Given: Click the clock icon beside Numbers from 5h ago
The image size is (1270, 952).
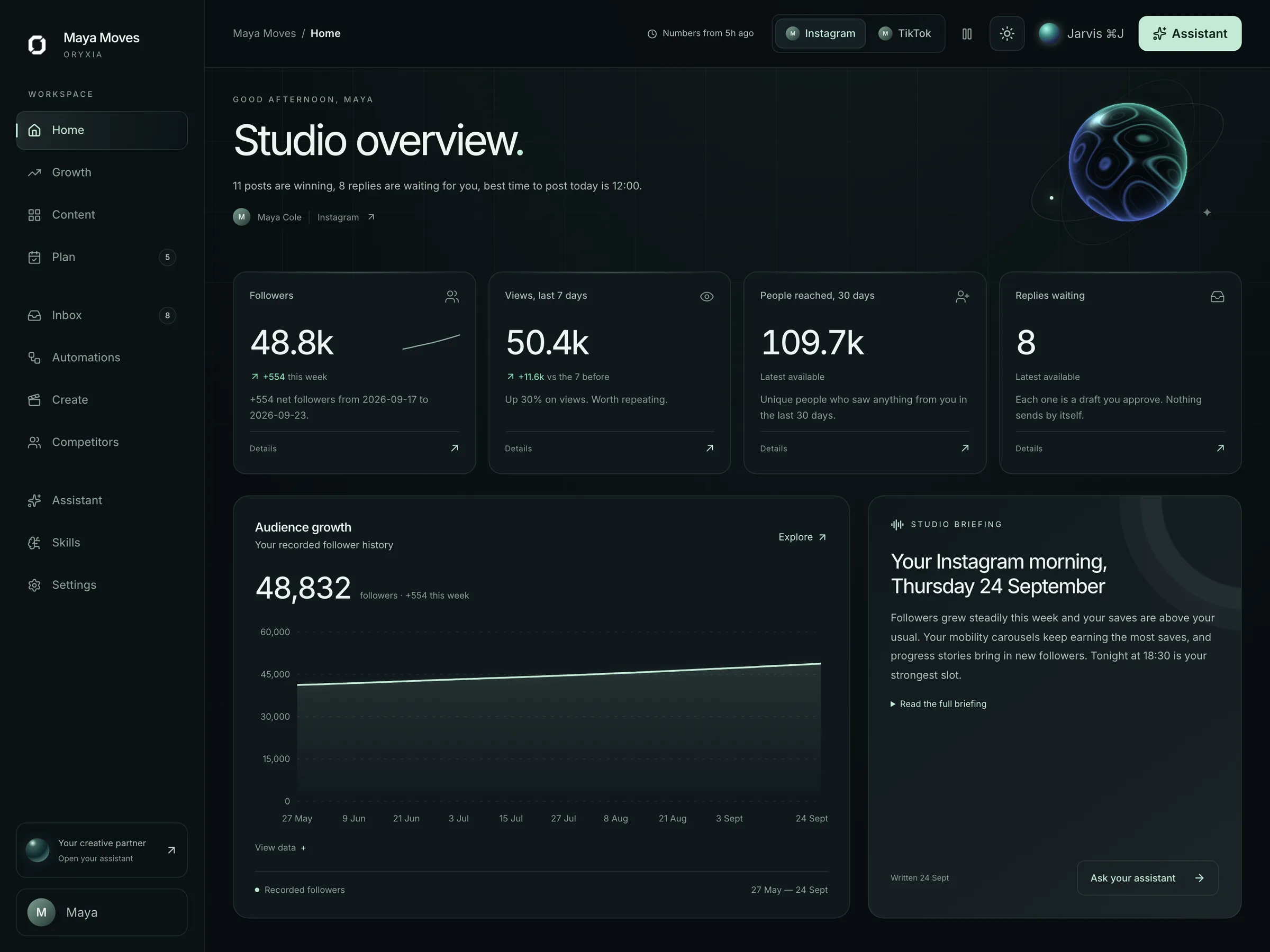Looking at the screenshot, I should (652, 34).
